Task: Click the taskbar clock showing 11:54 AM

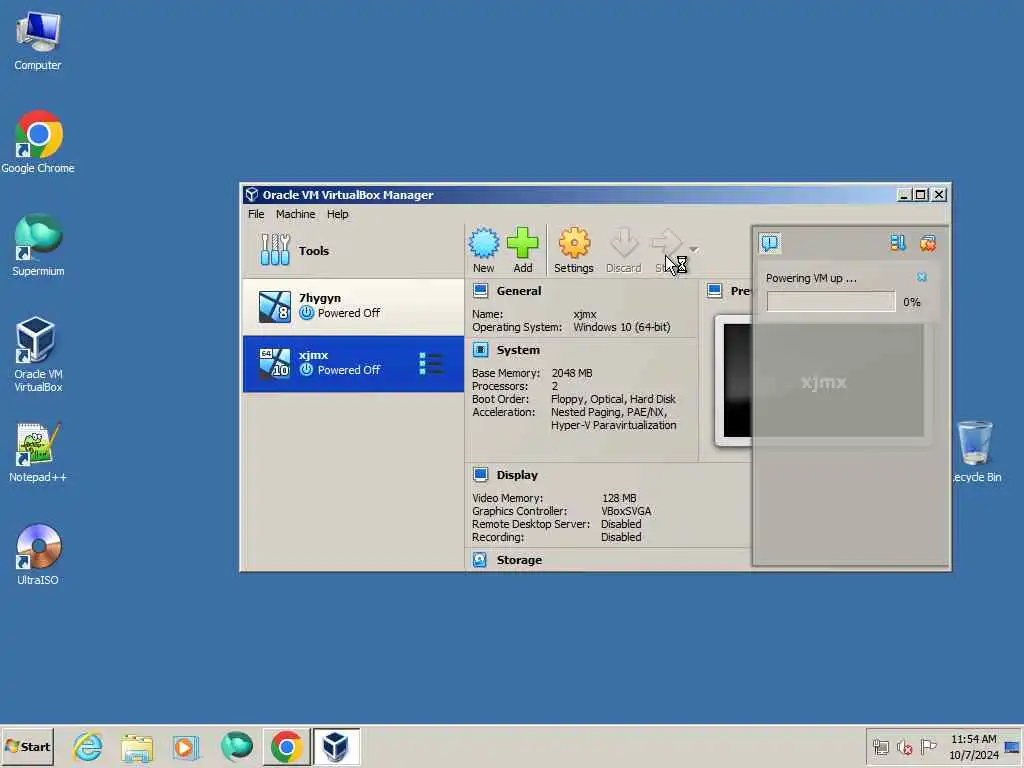Action: pos(974,747)
